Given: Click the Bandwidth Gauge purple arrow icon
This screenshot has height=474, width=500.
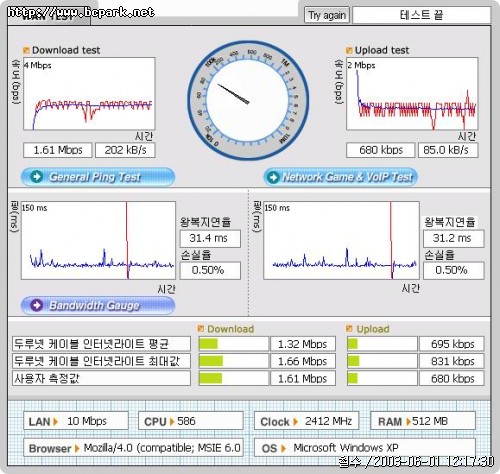Looking at the screenshot, I should pos(36,305).
